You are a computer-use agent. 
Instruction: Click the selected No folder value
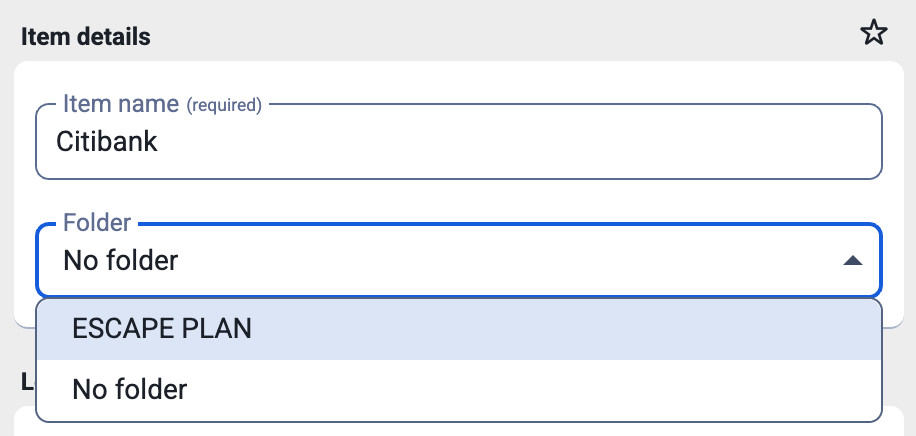(x=120, y=261)
